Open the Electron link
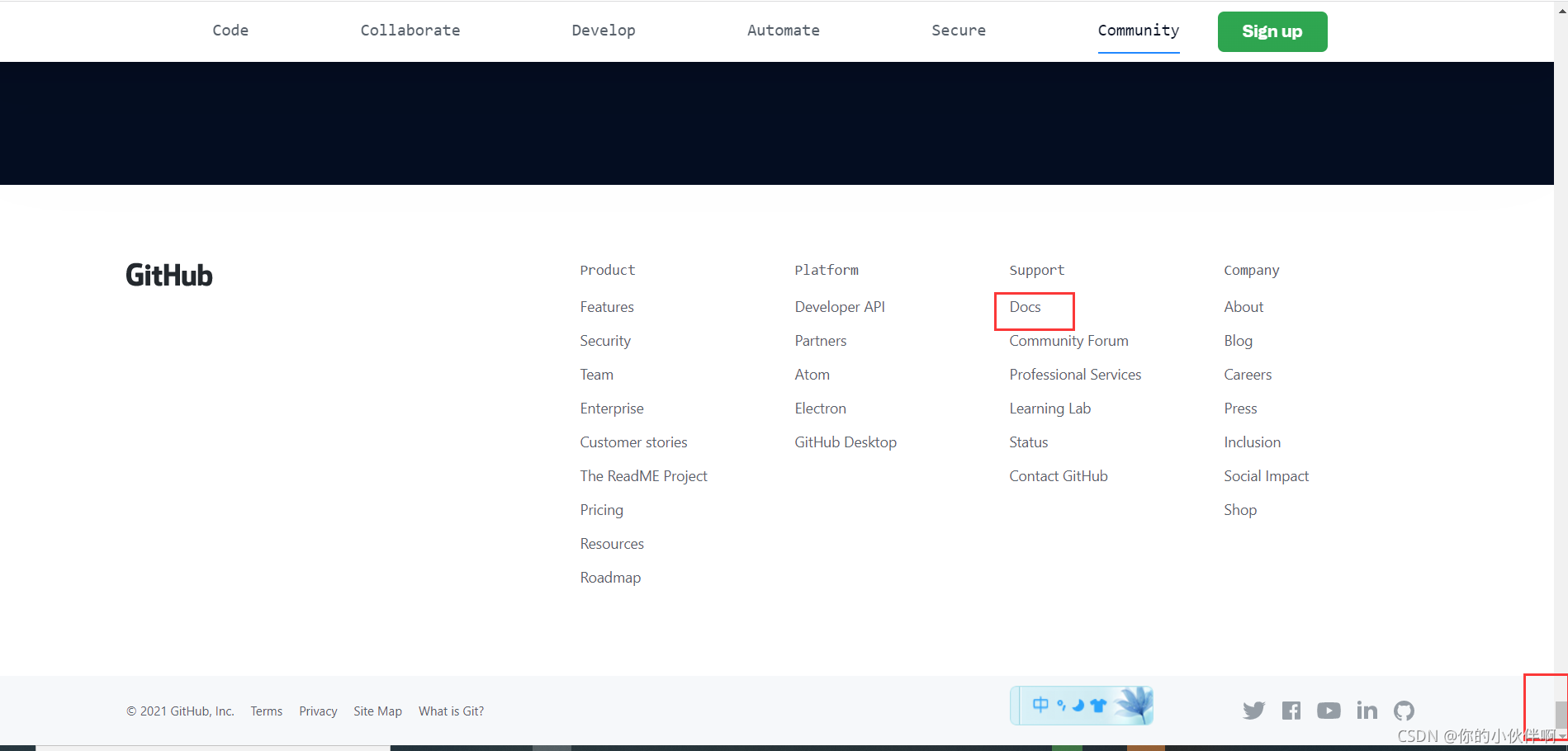 click(820, 409)
